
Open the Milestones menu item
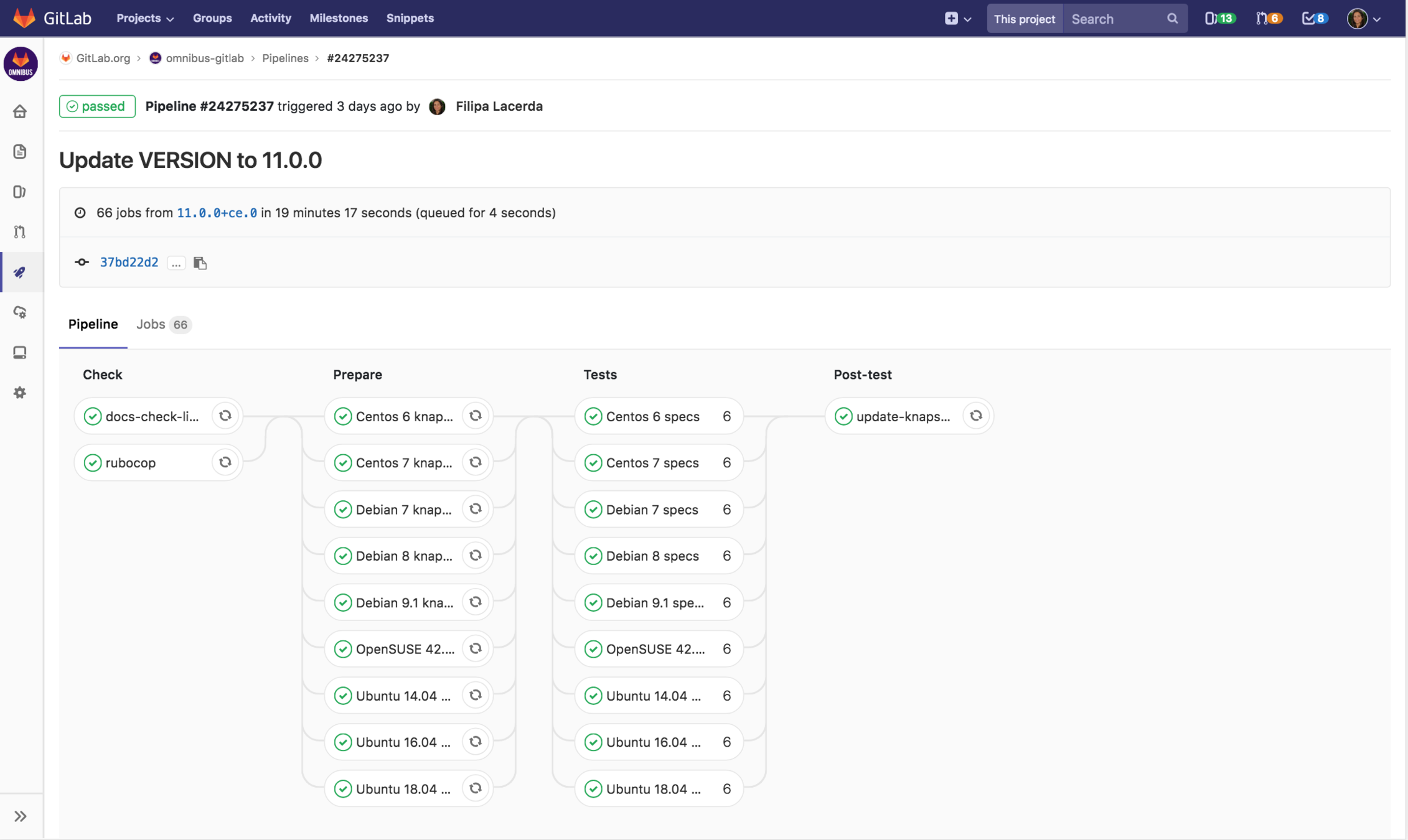[x=339, y=19]
